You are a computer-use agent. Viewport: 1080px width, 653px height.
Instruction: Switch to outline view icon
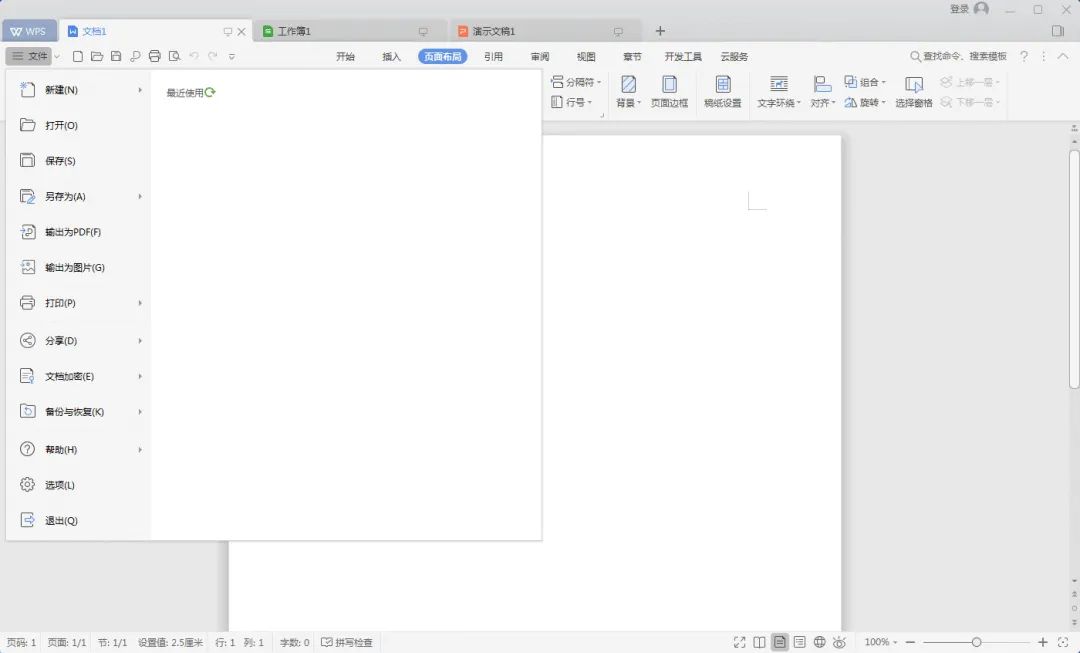pyautogui.click(x=799, y=642)
